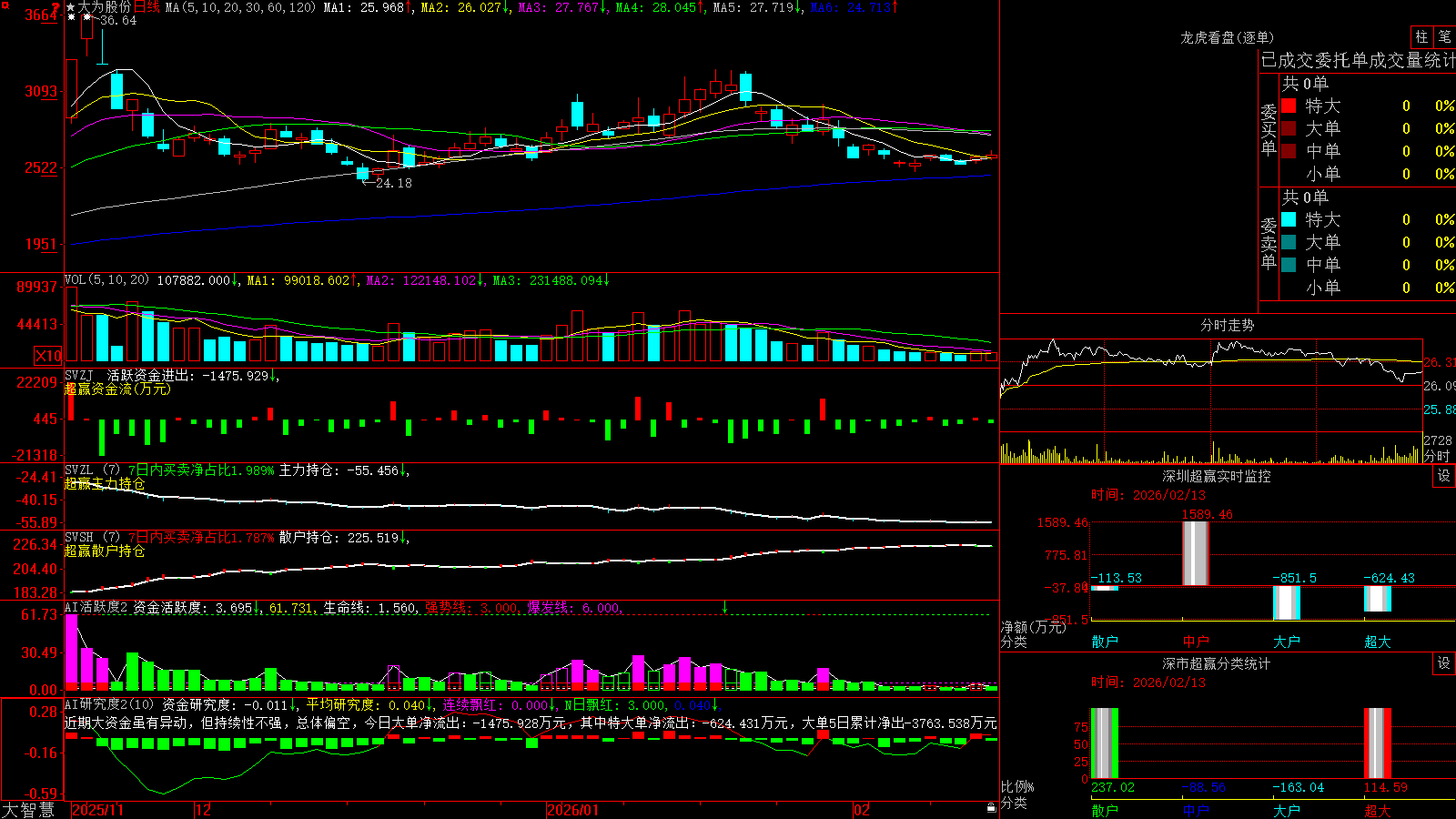The height and width of the screenshot is (819, 1456).
Task: Click the small red square icon at top-left
Action: pos(5,5)
